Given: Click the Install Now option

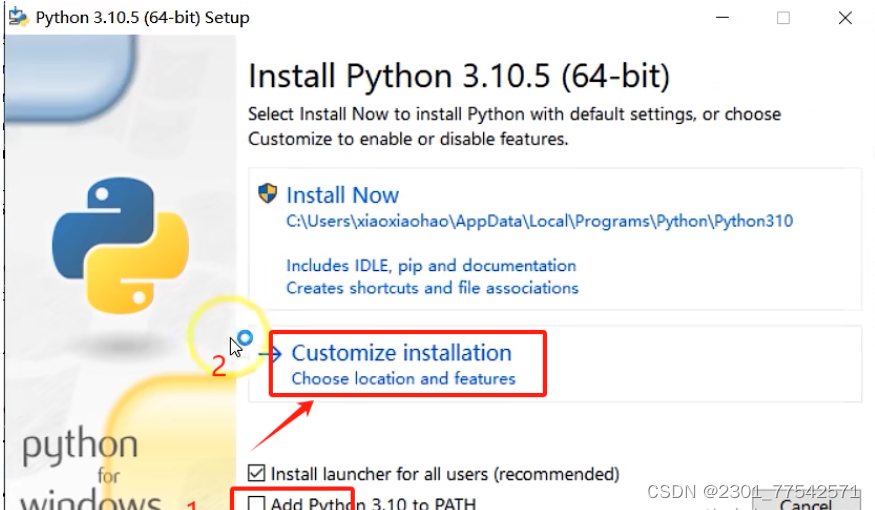Looking at the screenshot, I should pyautogui.click(x=555, y=239).
